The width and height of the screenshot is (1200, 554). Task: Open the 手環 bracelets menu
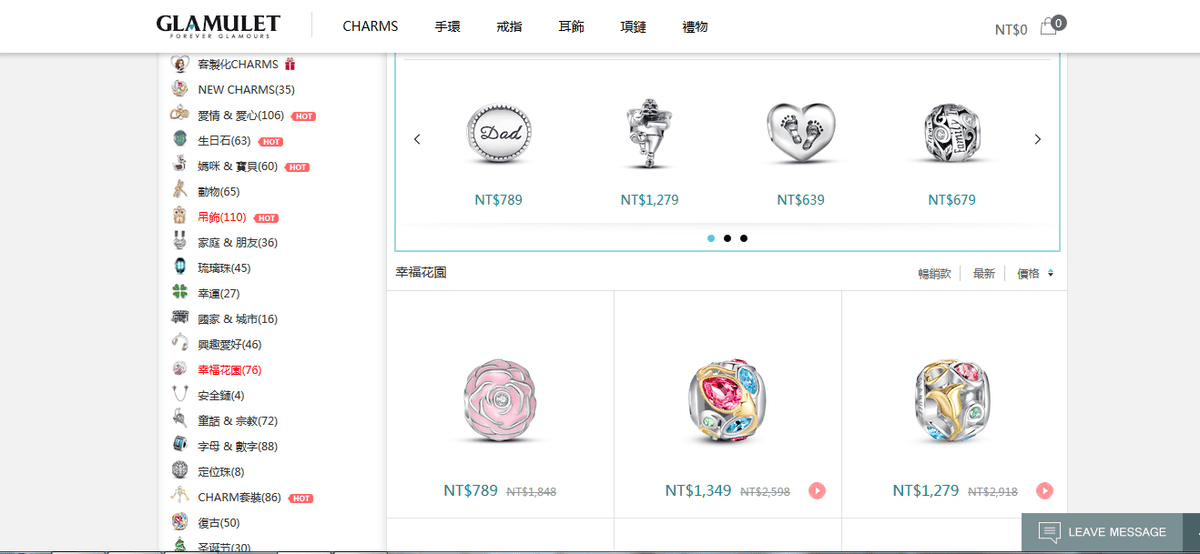[x=447, y=27]
